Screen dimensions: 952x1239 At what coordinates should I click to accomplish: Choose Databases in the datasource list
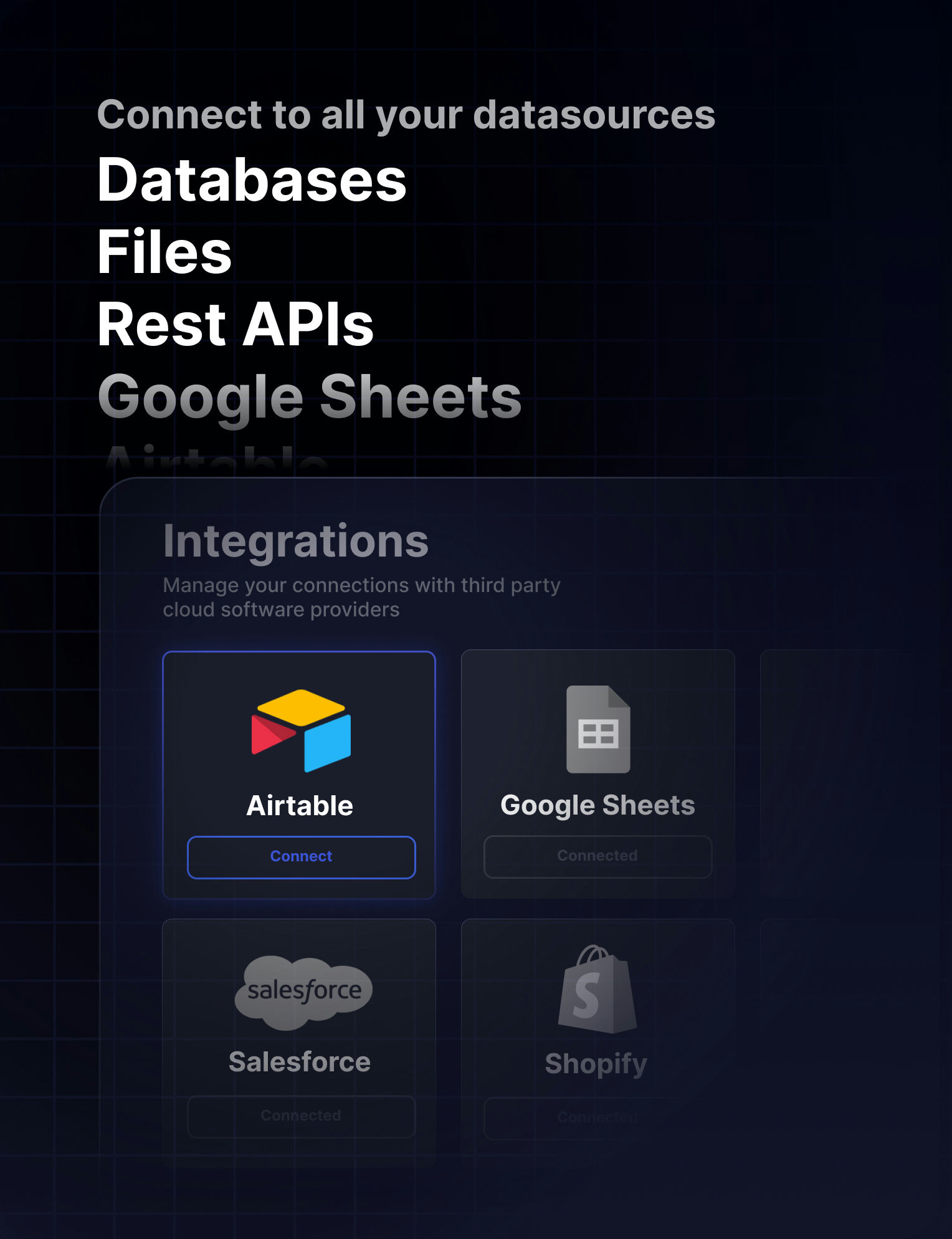click(252, 180)
